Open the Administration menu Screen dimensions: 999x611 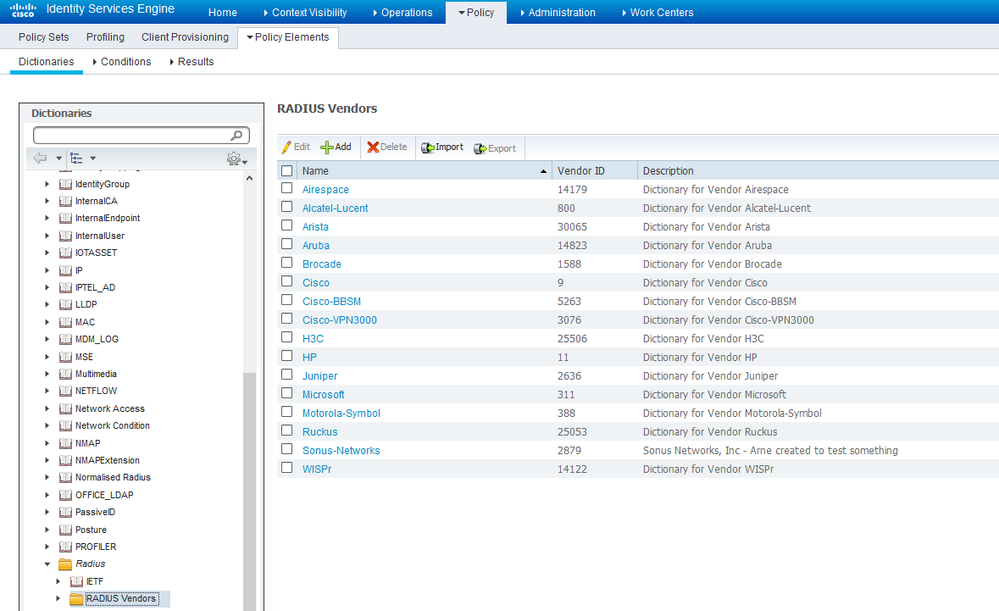558,12
